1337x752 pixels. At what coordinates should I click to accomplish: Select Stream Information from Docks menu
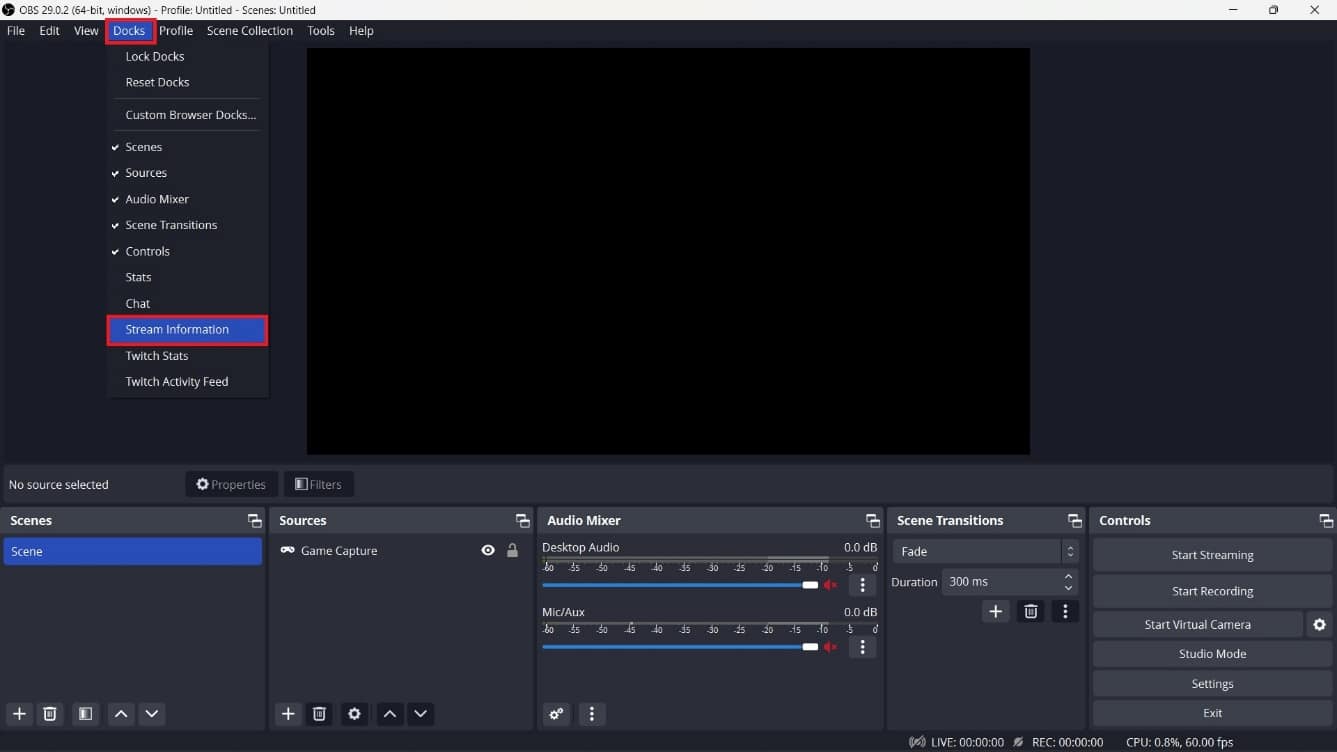click(176, 329)
